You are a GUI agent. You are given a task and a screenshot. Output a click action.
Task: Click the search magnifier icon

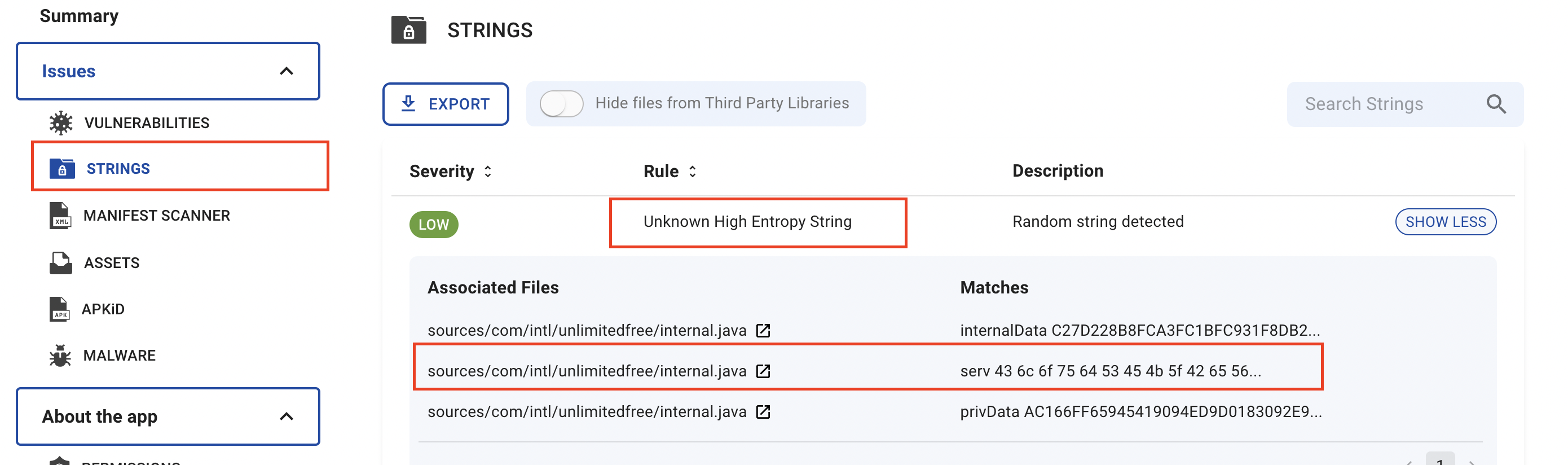click(x=1496, y=104)
